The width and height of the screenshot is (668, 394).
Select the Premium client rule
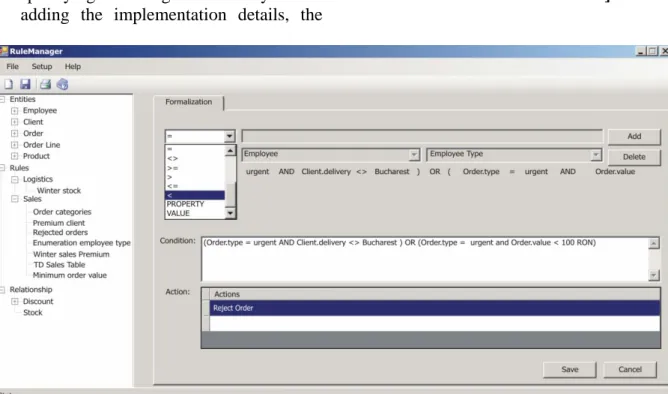coord(59,223)
